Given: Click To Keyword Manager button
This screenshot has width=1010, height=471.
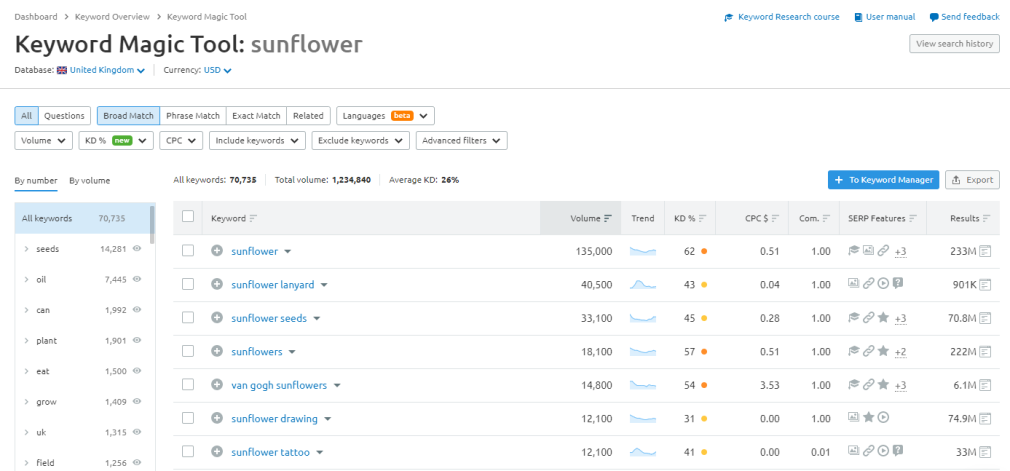Looking at the screenshot, I should [x=884, y=180].
